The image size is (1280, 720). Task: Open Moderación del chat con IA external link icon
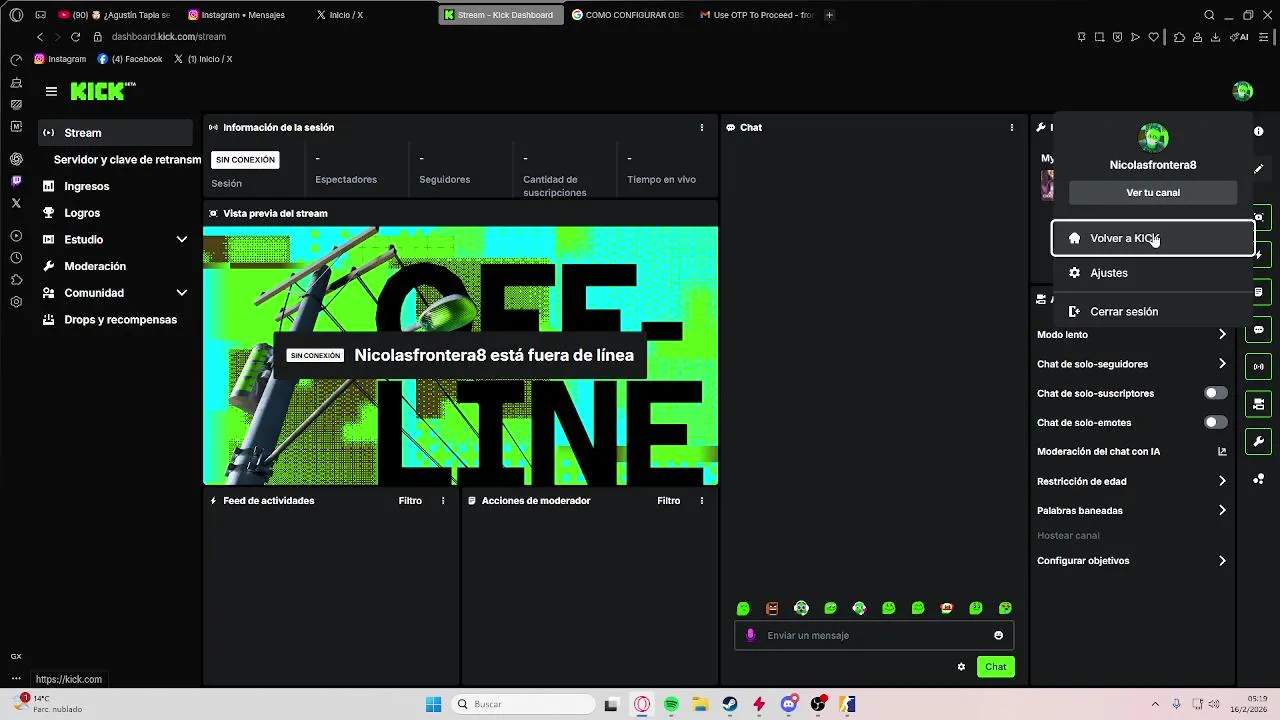[x=1222, y=452]
